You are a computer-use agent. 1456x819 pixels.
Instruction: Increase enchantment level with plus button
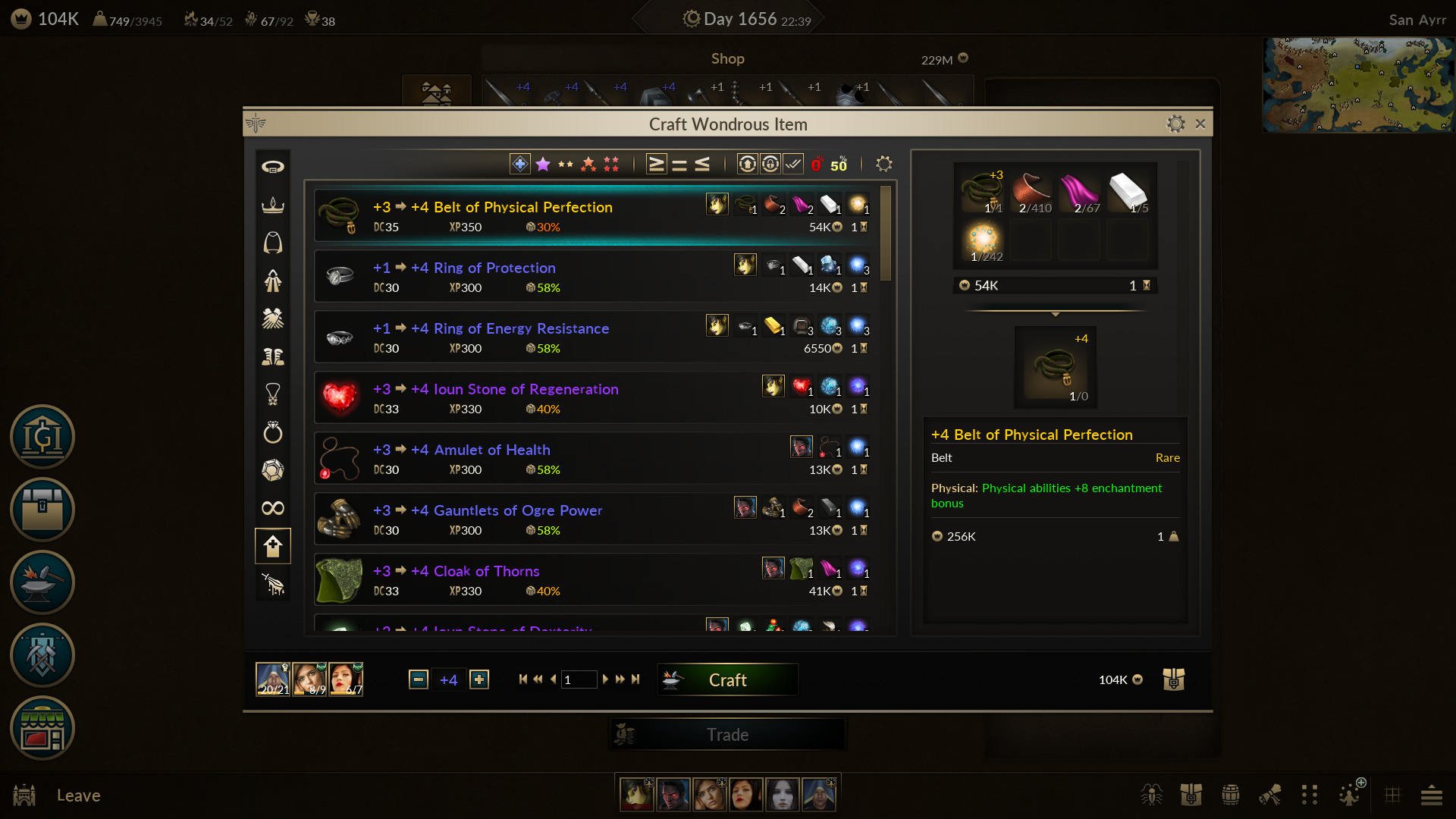[x=479, y=679]
